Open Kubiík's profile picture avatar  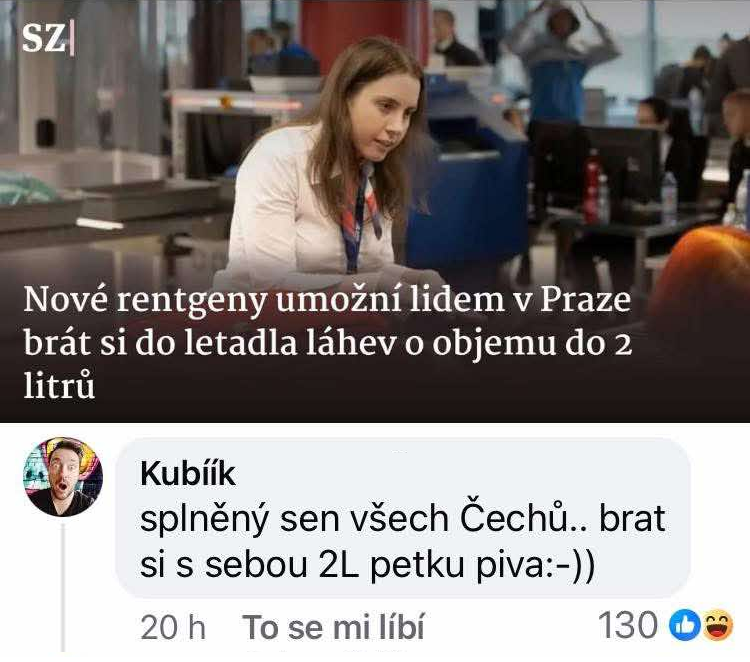click(63, 476)
